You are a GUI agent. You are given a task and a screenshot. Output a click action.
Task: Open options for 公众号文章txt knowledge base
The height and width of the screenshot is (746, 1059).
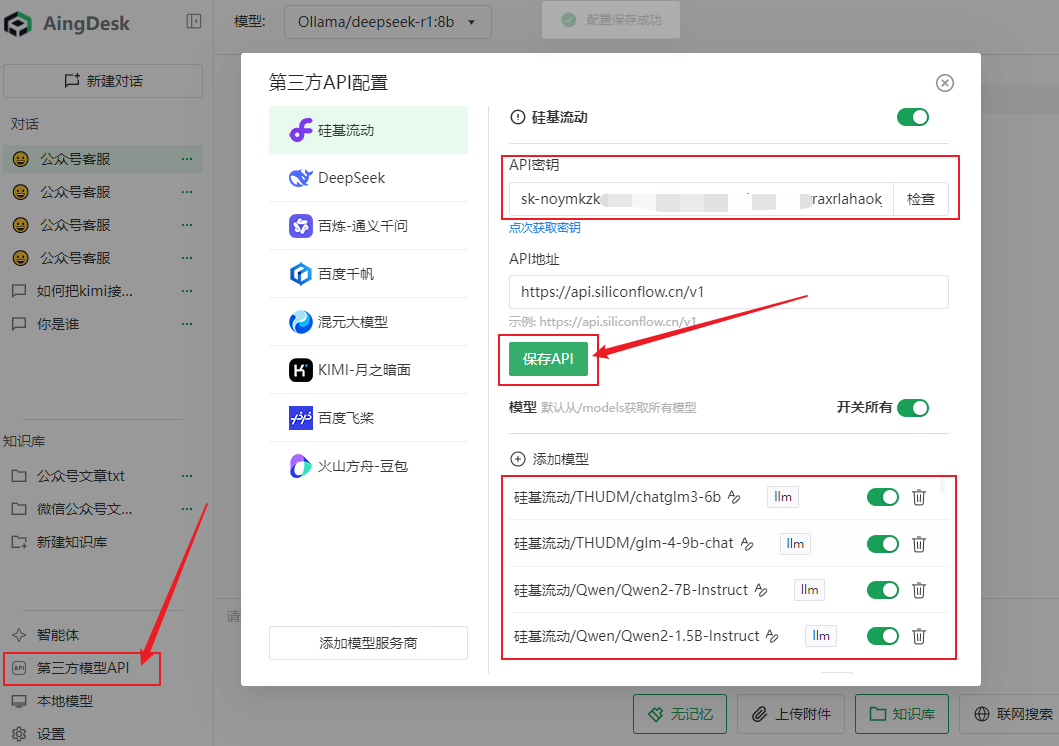click(187, 476)
